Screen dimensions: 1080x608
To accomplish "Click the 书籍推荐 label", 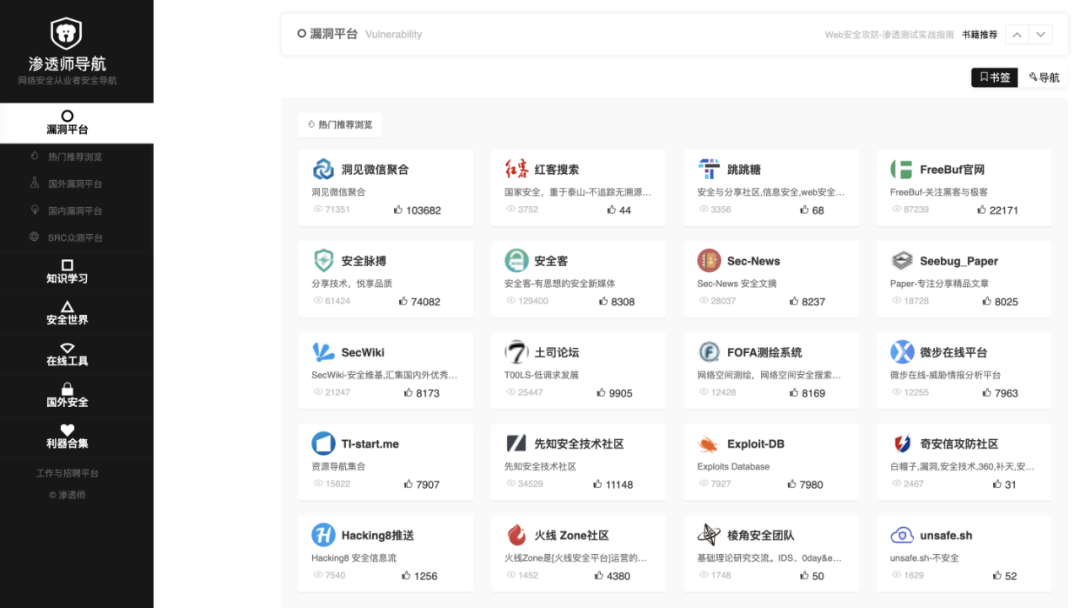I will [x=979, y=34].
